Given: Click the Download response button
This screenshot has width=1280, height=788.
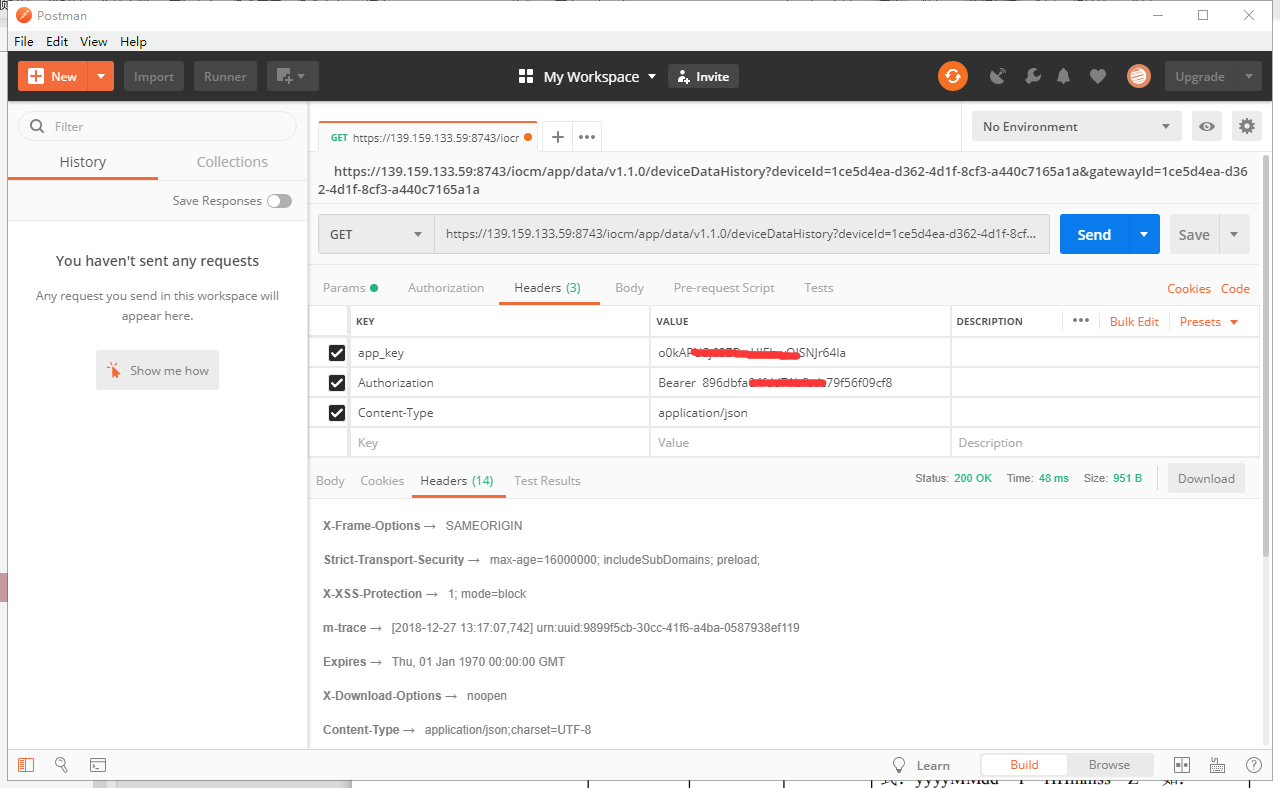Looking at the screenshot, I should pyautogui.click(x=1206, y=478).
